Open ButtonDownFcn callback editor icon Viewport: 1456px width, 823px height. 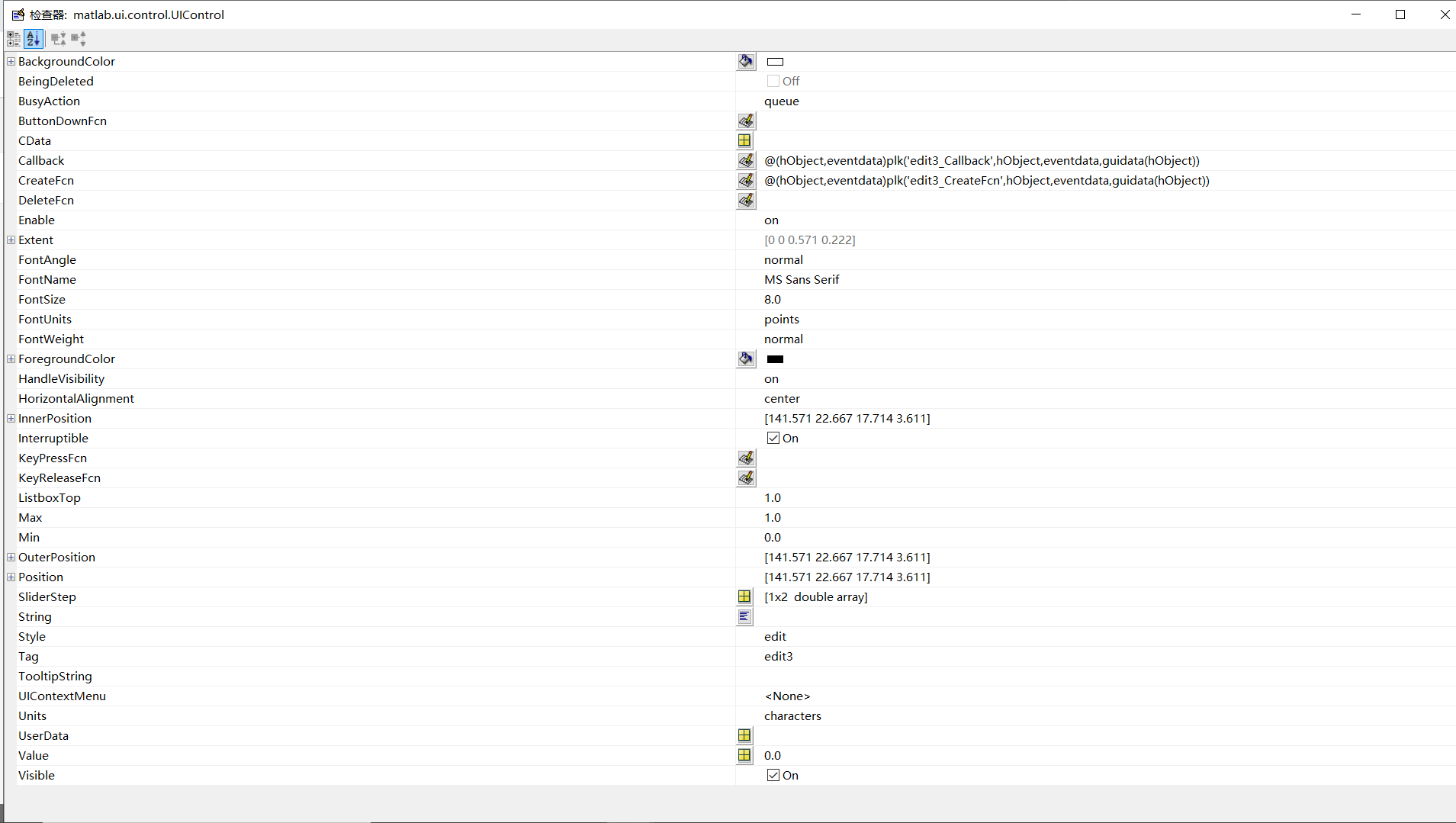pyautogui.click(x=746, y=121)
